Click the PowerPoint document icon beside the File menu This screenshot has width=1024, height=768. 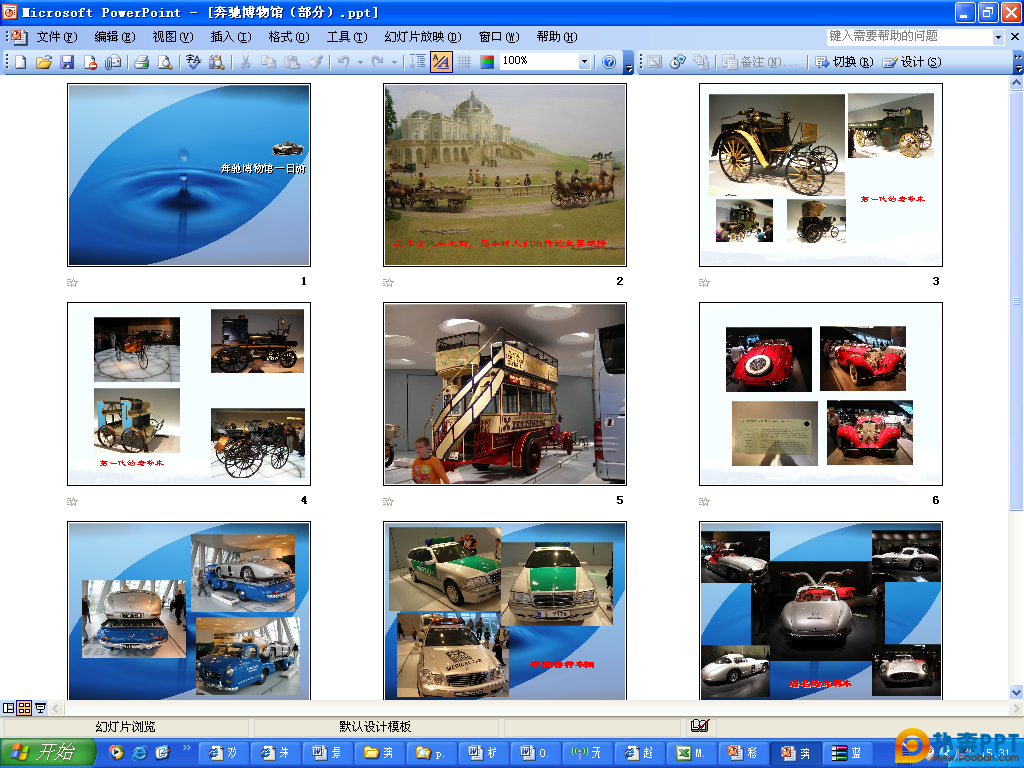19,37
